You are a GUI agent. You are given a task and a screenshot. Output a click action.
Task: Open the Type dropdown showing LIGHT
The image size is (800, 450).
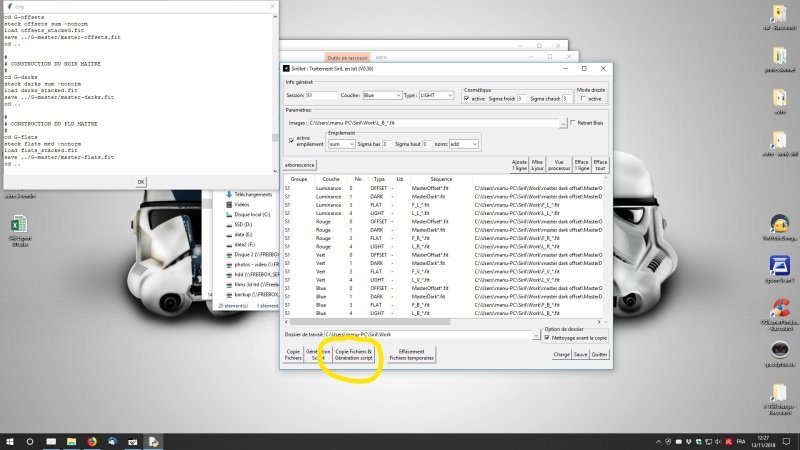point(436,95)
